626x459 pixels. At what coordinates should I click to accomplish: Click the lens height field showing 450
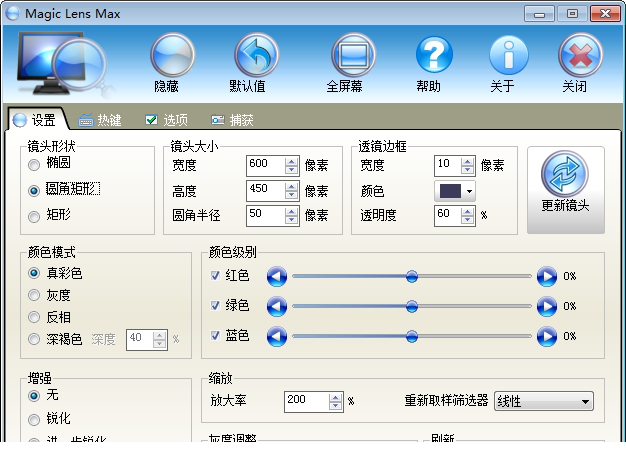click(266, 191)
